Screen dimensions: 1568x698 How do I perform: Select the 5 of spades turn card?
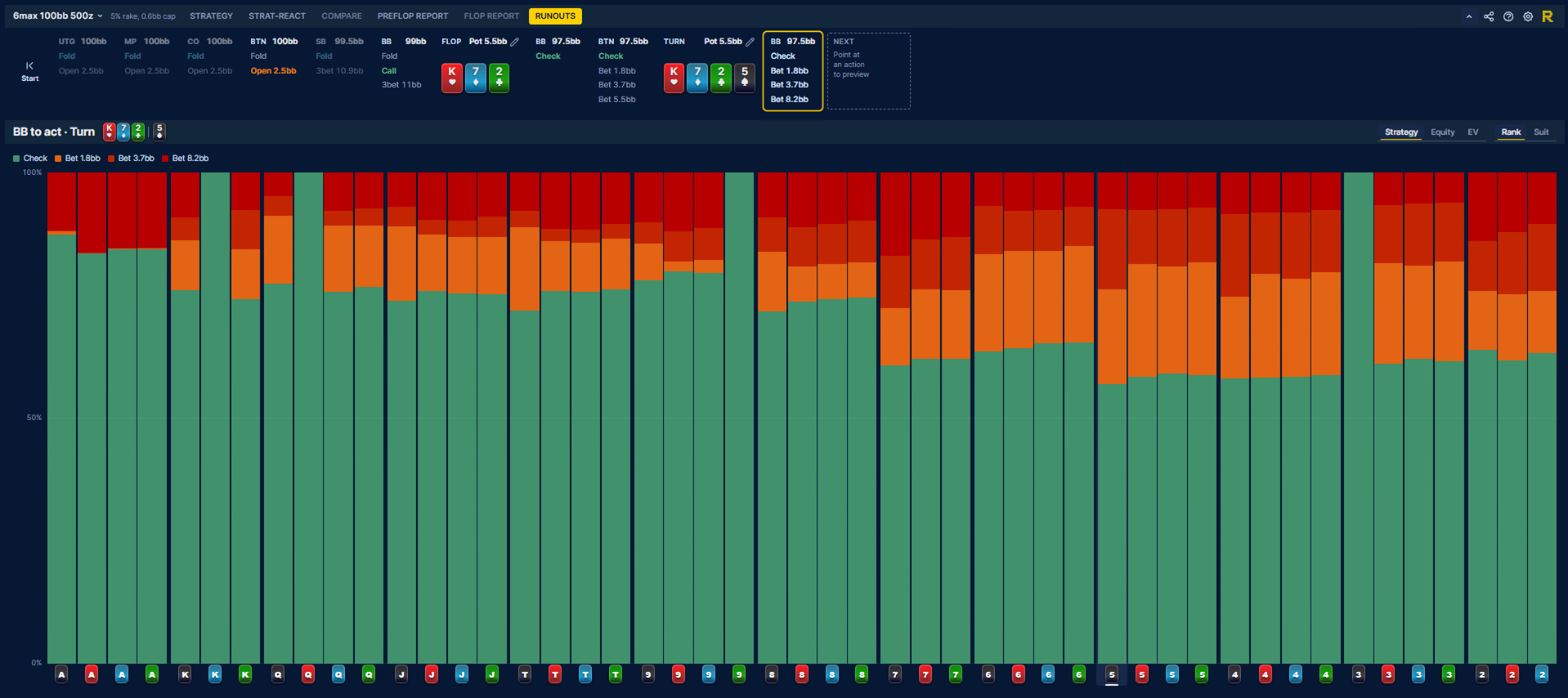744,78
